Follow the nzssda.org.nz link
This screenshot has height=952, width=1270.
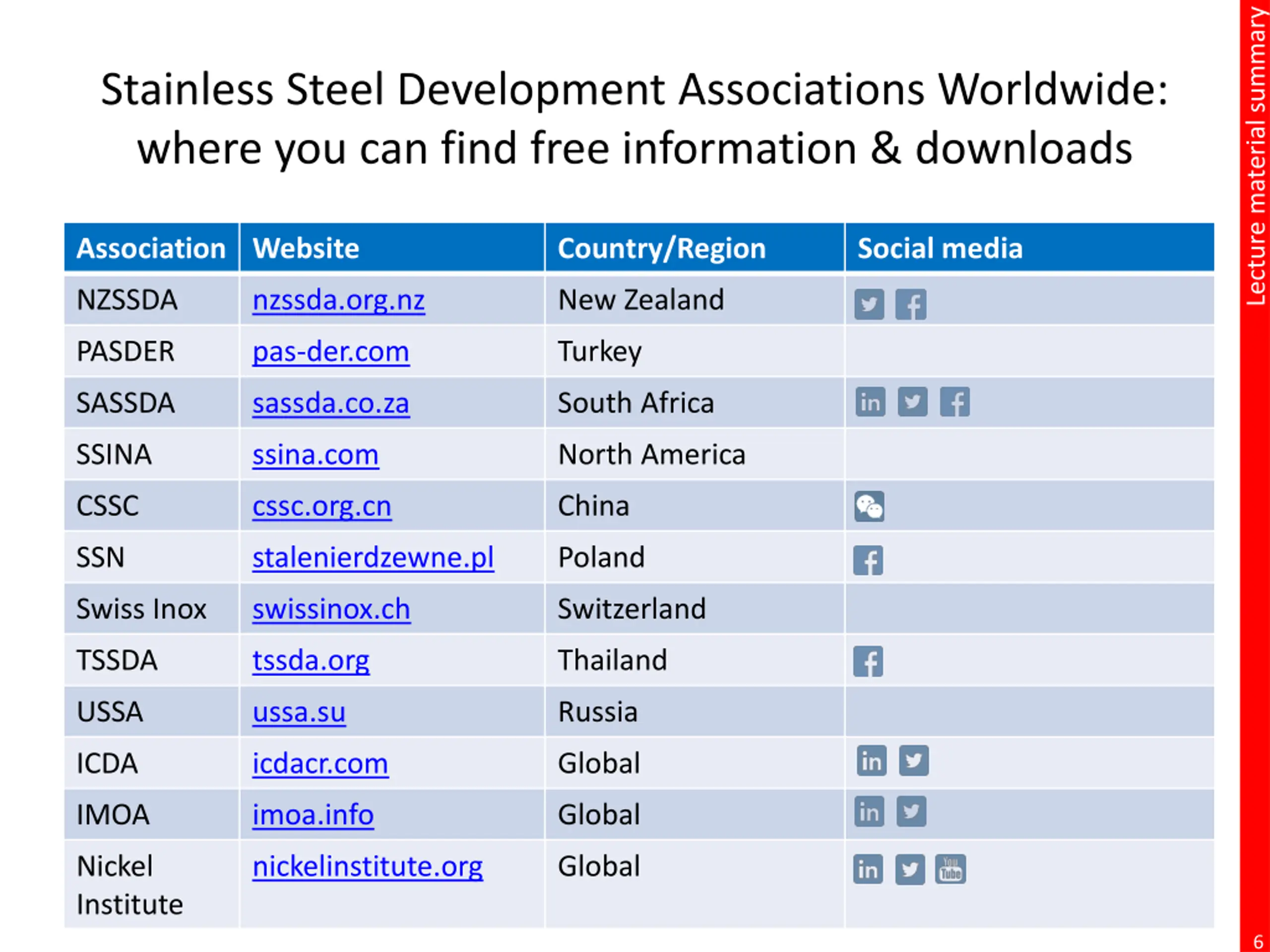pos(339,300)
